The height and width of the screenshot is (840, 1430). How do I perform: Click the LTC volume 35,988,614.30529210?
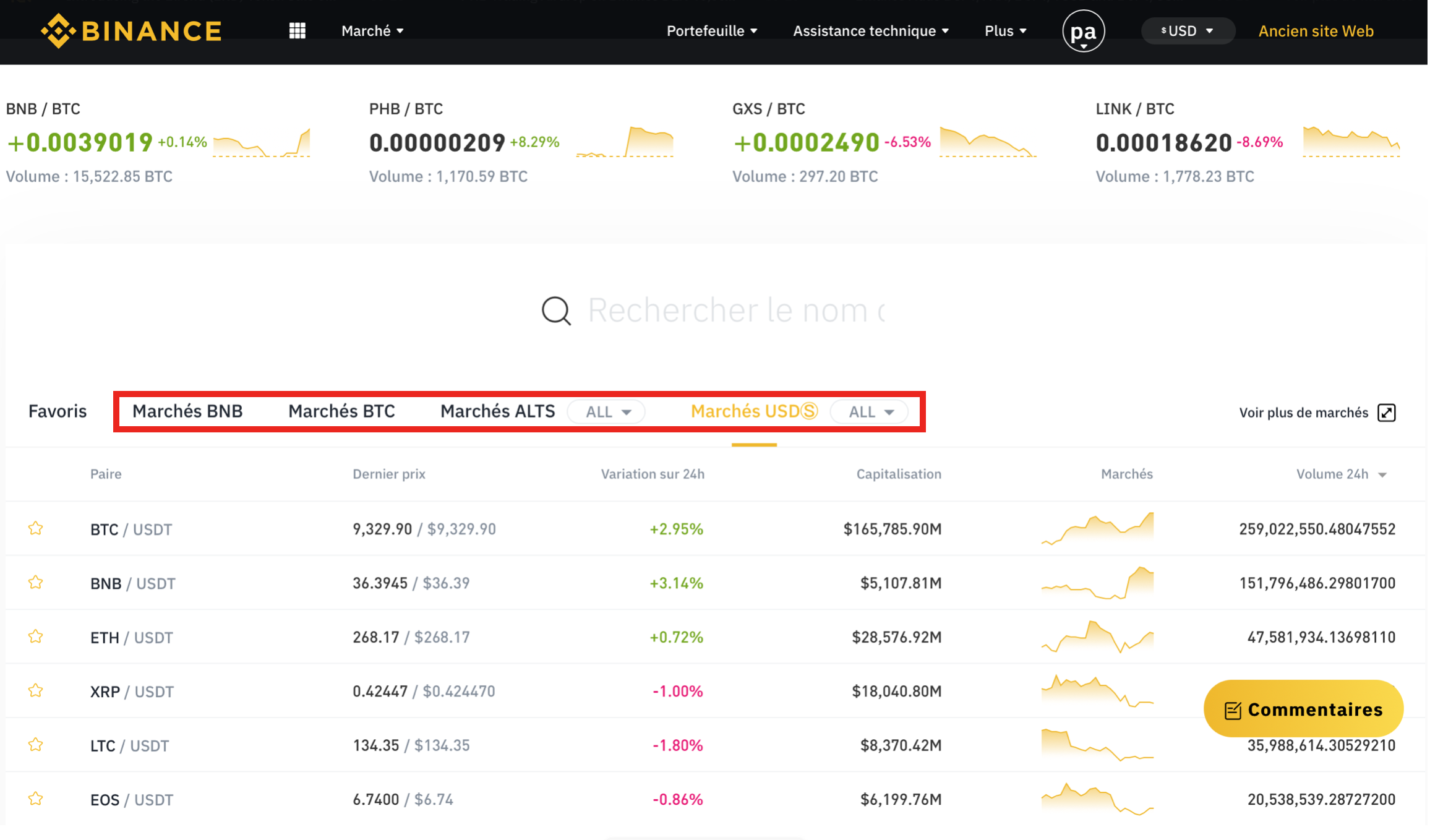coord(1321,745)
